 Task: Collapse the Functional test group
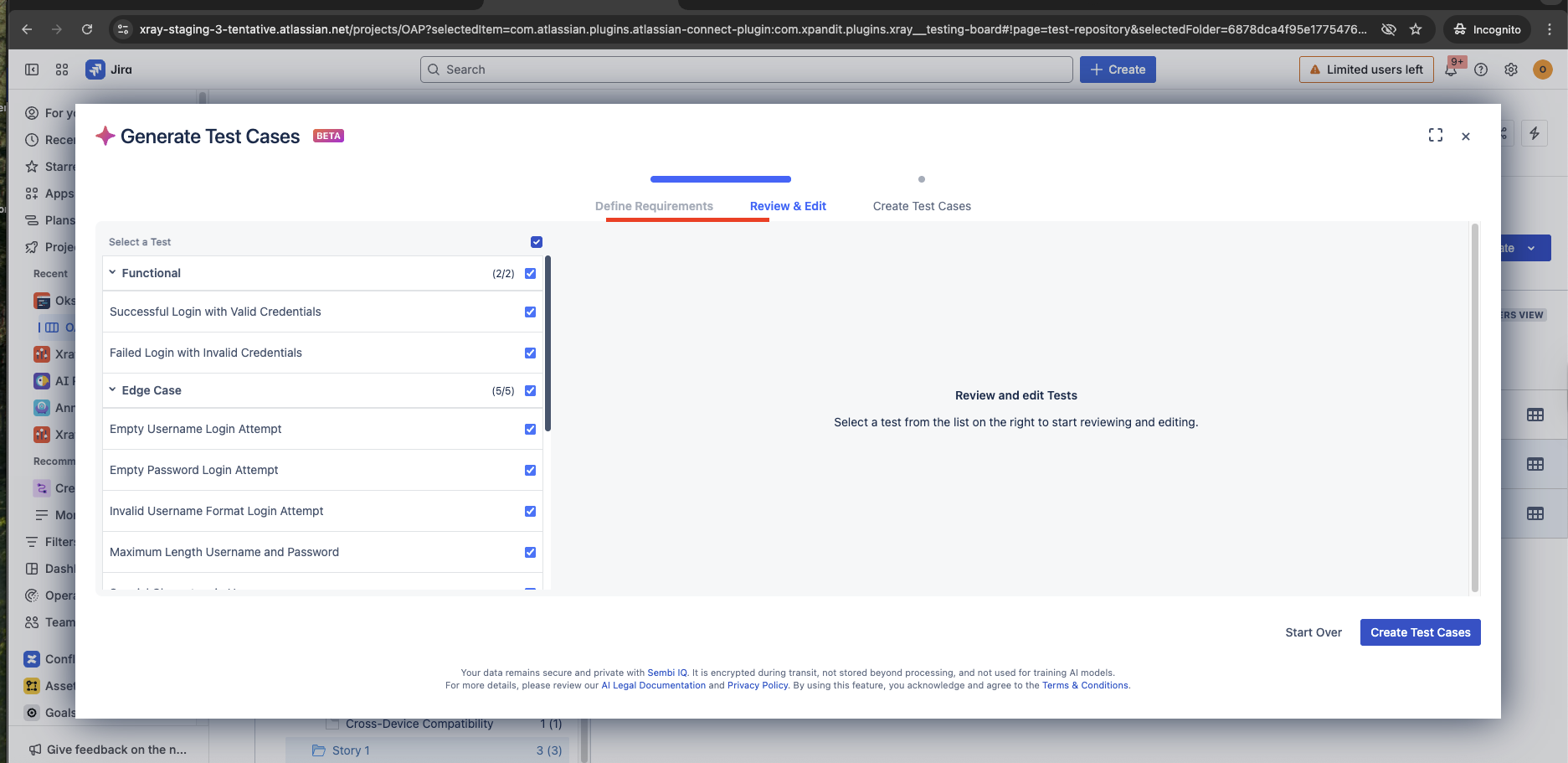(113, 273)
